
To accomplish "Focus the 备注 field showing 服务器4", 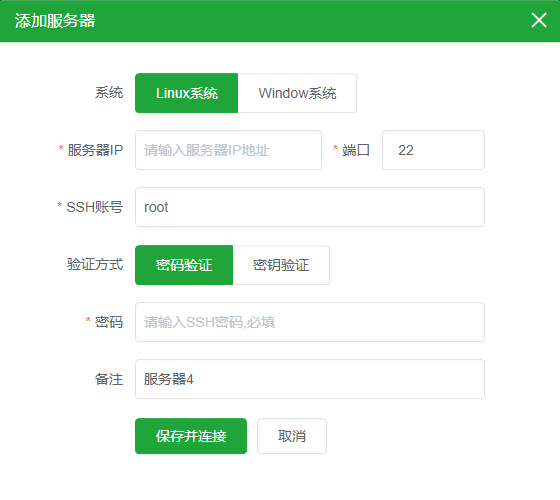I will coord(310,379).
